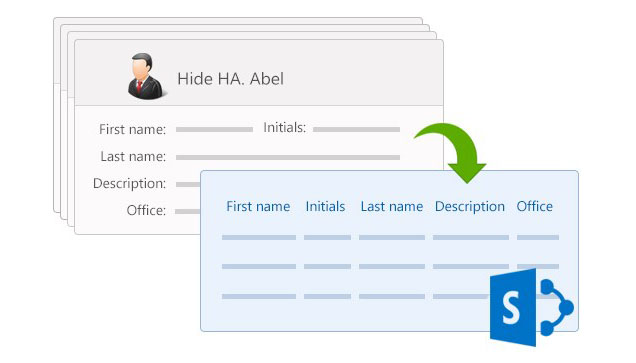Click the user avatar icon
636x363 pixels.
tap(146, 76)
